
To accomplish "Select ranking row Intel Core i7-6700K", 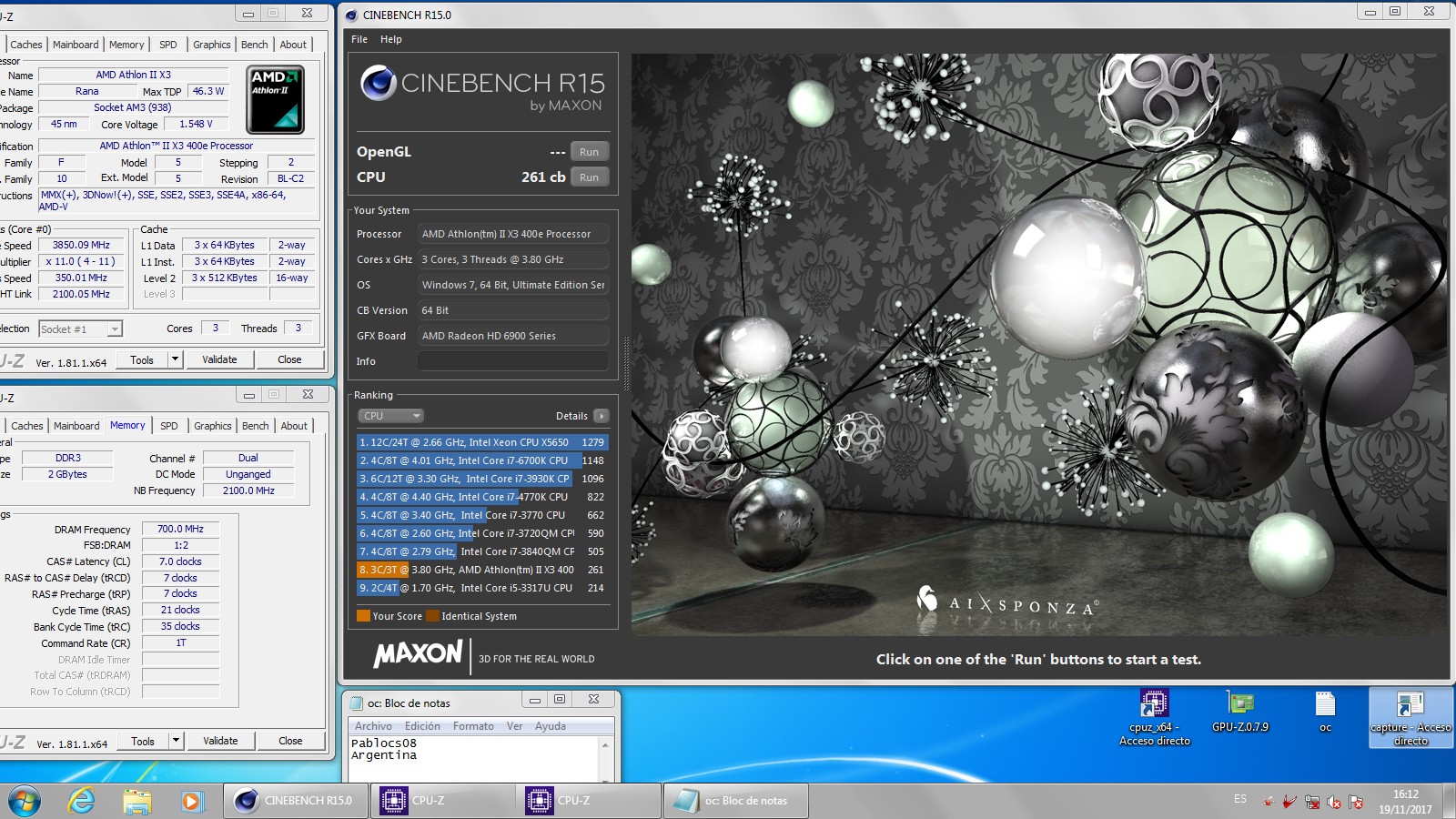I will click(482, 460).
